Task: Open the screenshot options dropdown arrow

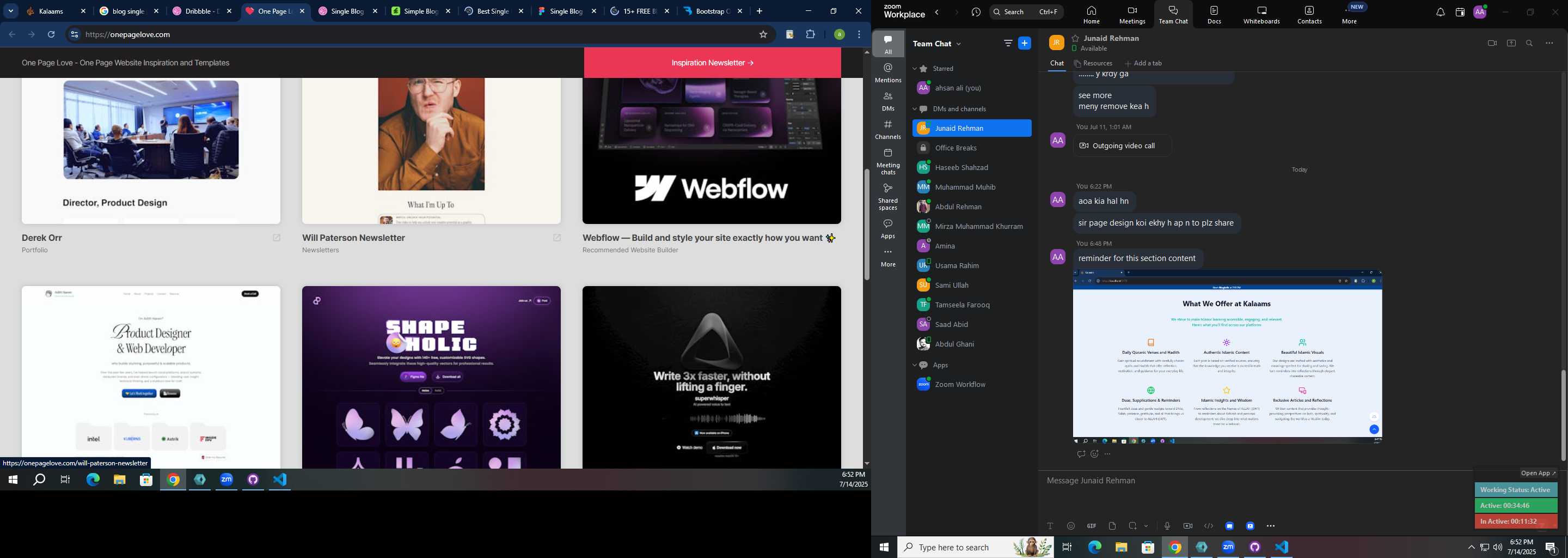Action: click(1146, 526)
